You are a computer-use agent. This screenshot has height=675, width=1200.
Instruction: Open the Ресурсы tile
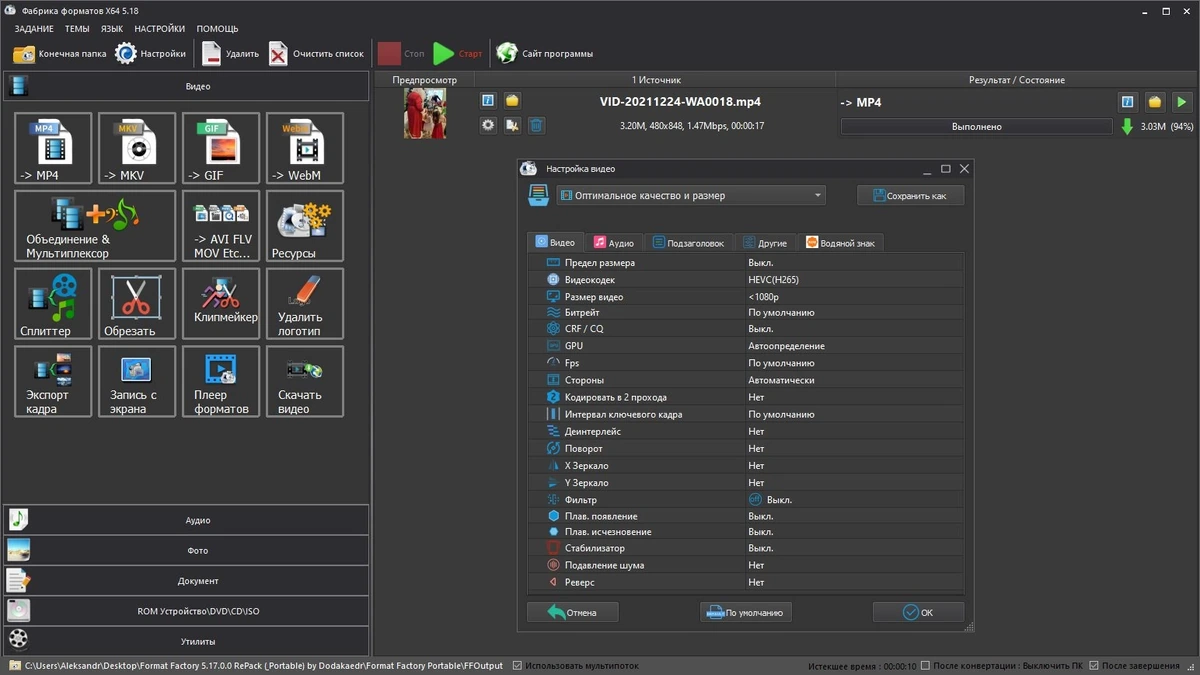pos(305,226)
